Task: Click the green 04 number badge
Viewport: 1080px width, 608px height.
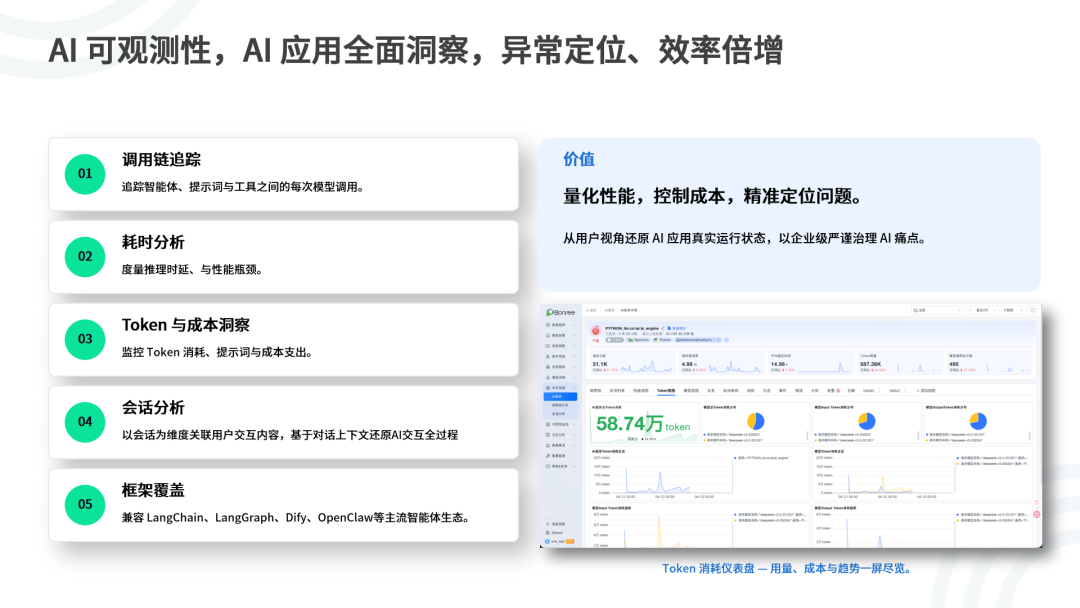Action: coord(85,421)
